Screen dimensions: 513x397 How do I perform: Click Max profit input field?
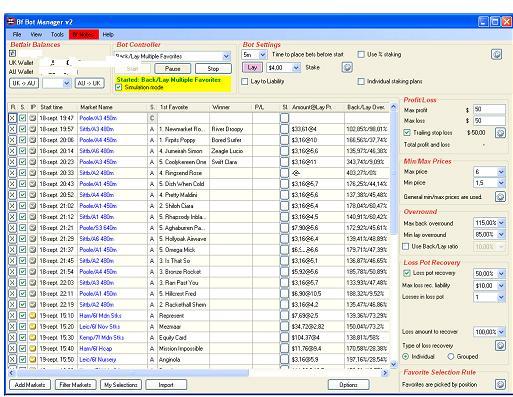pyautogui.click(x=489, y=109)
